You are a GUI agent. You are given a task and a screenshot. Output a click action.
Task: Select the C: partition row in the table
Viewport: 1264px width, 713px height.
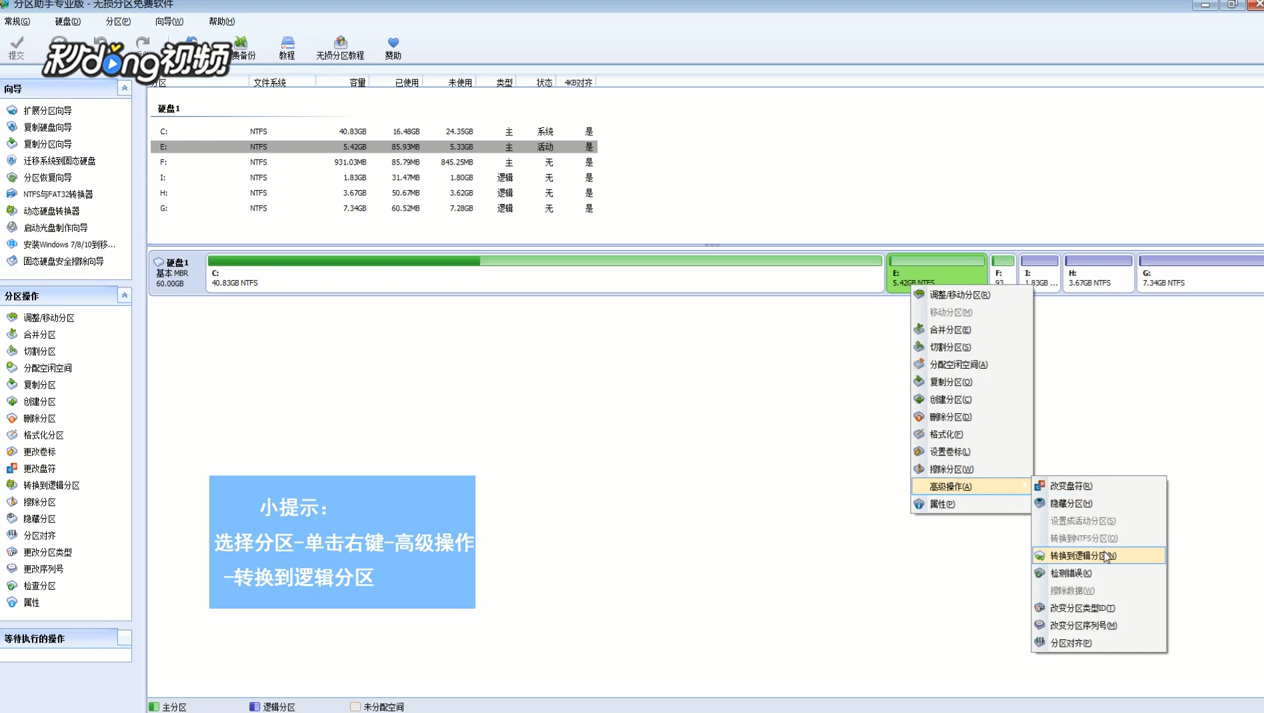(x=375, y=132)
